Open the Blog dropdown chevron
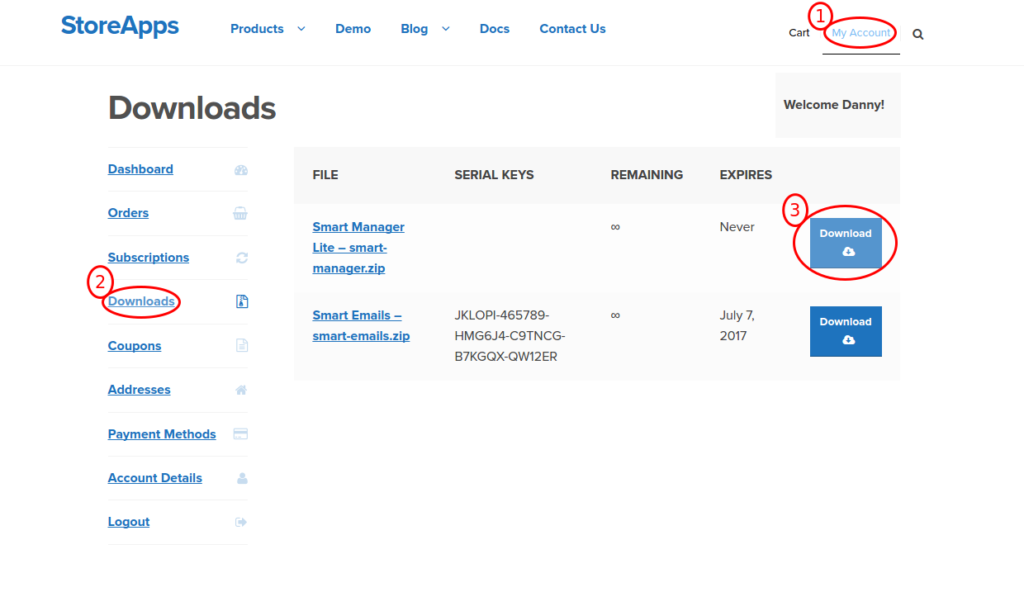The image size is (1024, 611). 445,29
